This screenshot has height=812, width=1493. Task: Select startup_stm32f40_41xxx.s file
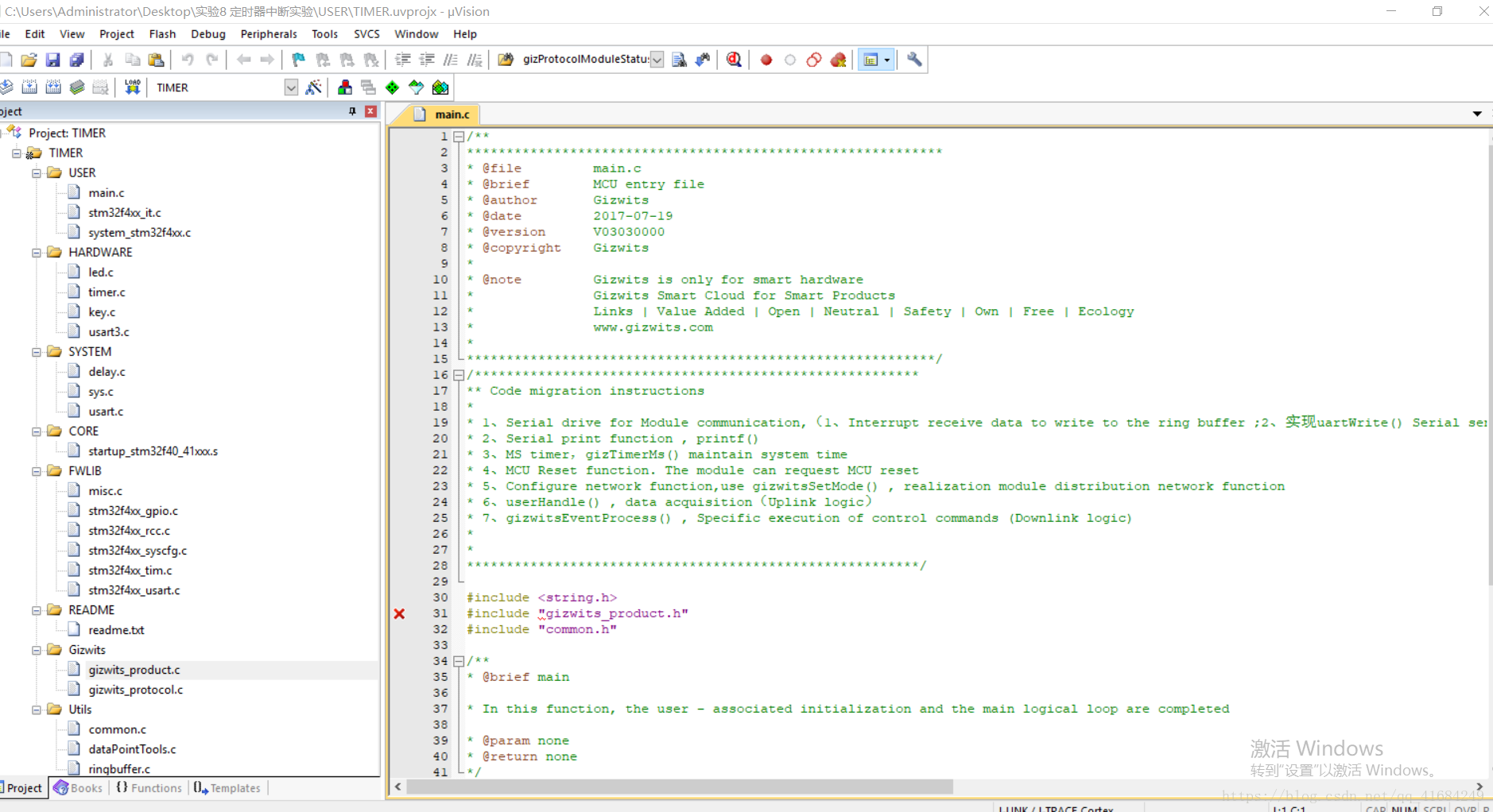[x=153, y=451]
